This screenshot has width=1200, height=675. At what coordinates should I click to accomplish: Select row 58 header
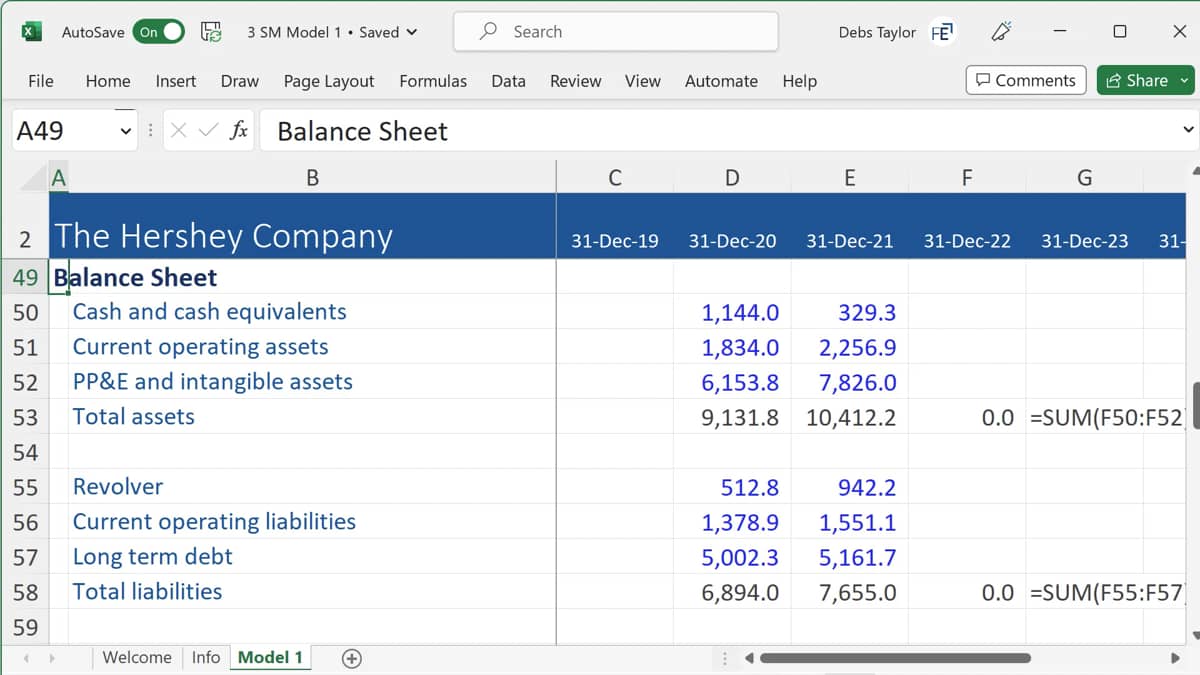tap(24, 592)
